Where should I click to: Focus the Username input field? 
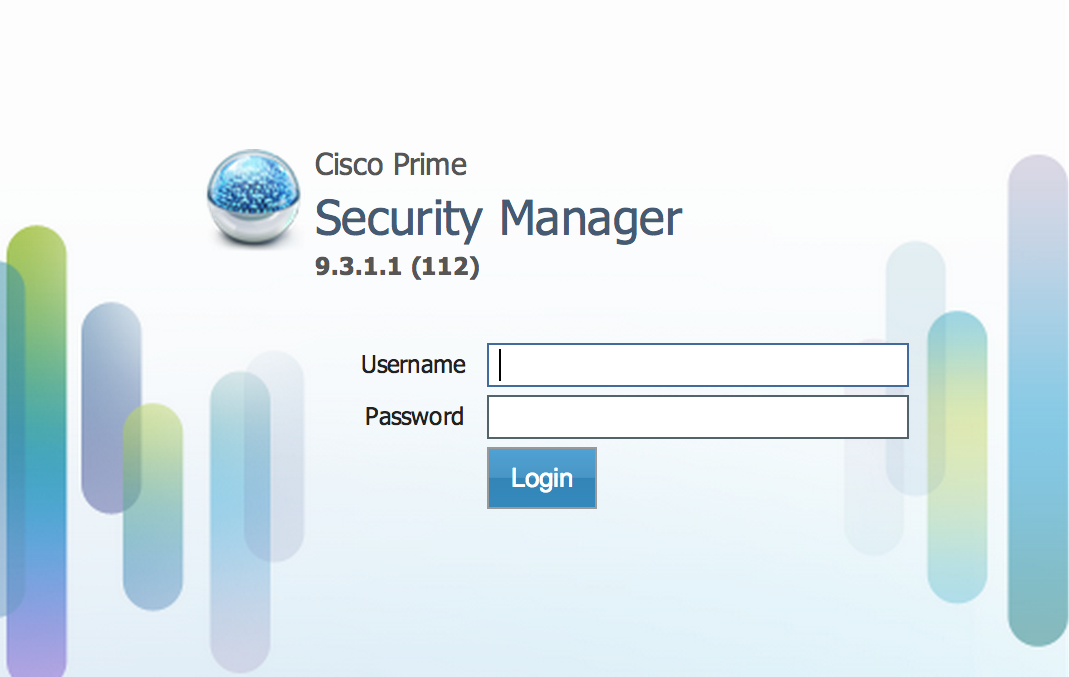pos(697,365)
